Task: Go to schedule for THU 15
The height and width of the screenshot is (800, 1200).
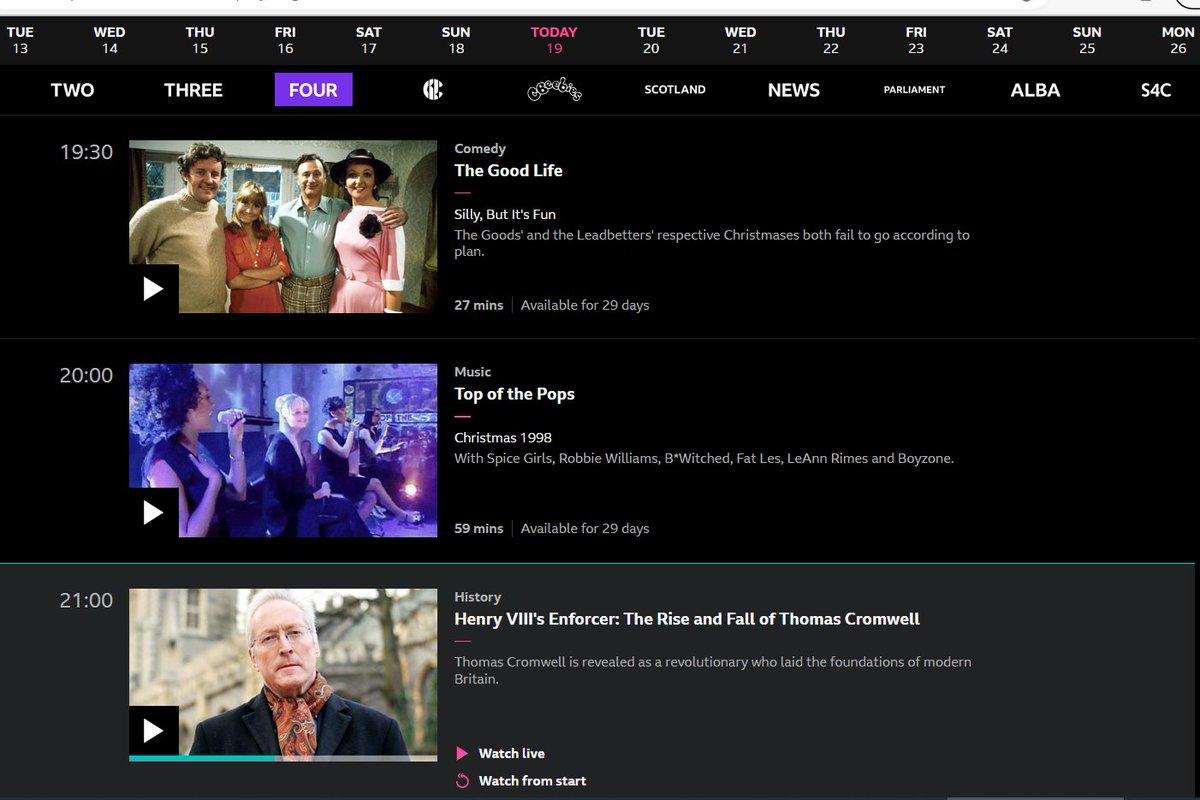Action: (200, 40)
